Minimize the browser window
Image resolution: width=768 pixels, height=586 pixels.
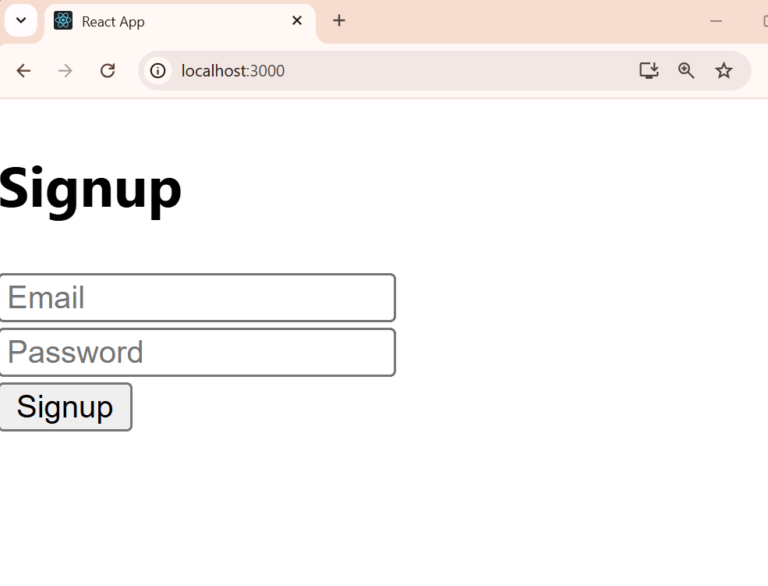(716, 21)
